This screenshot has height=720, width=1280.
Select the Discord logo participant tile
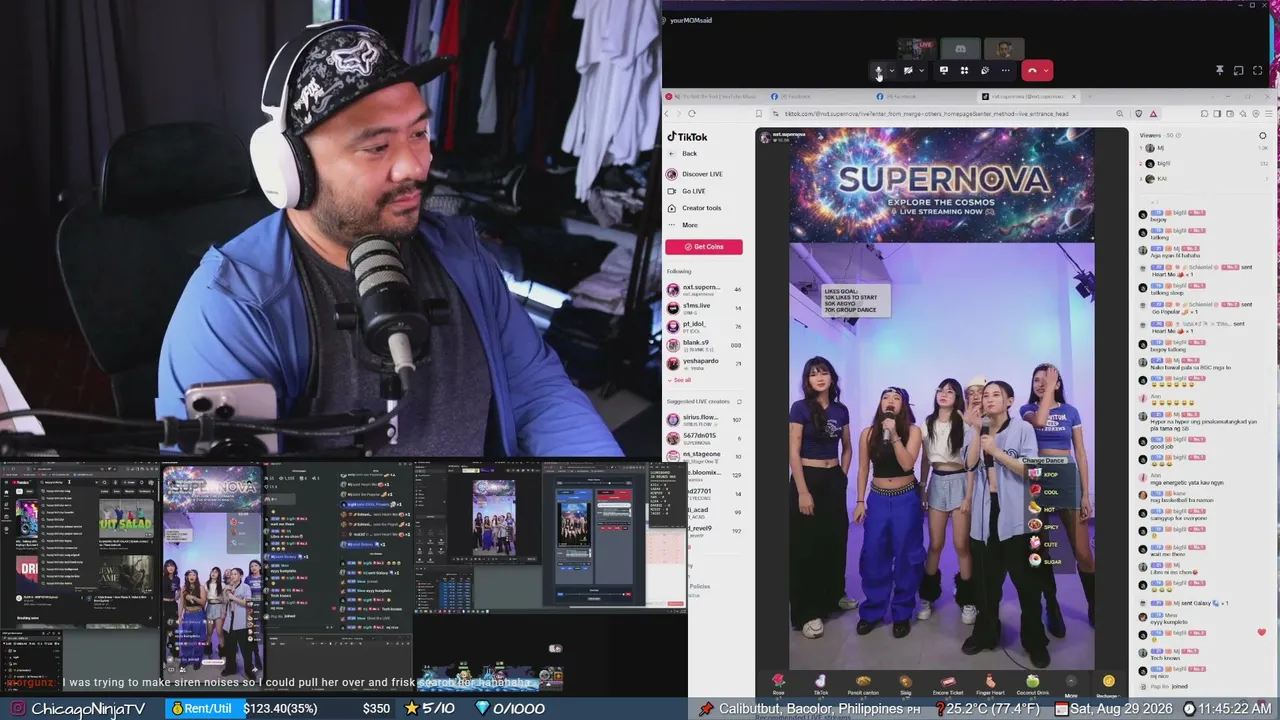[x=960, y=48]
